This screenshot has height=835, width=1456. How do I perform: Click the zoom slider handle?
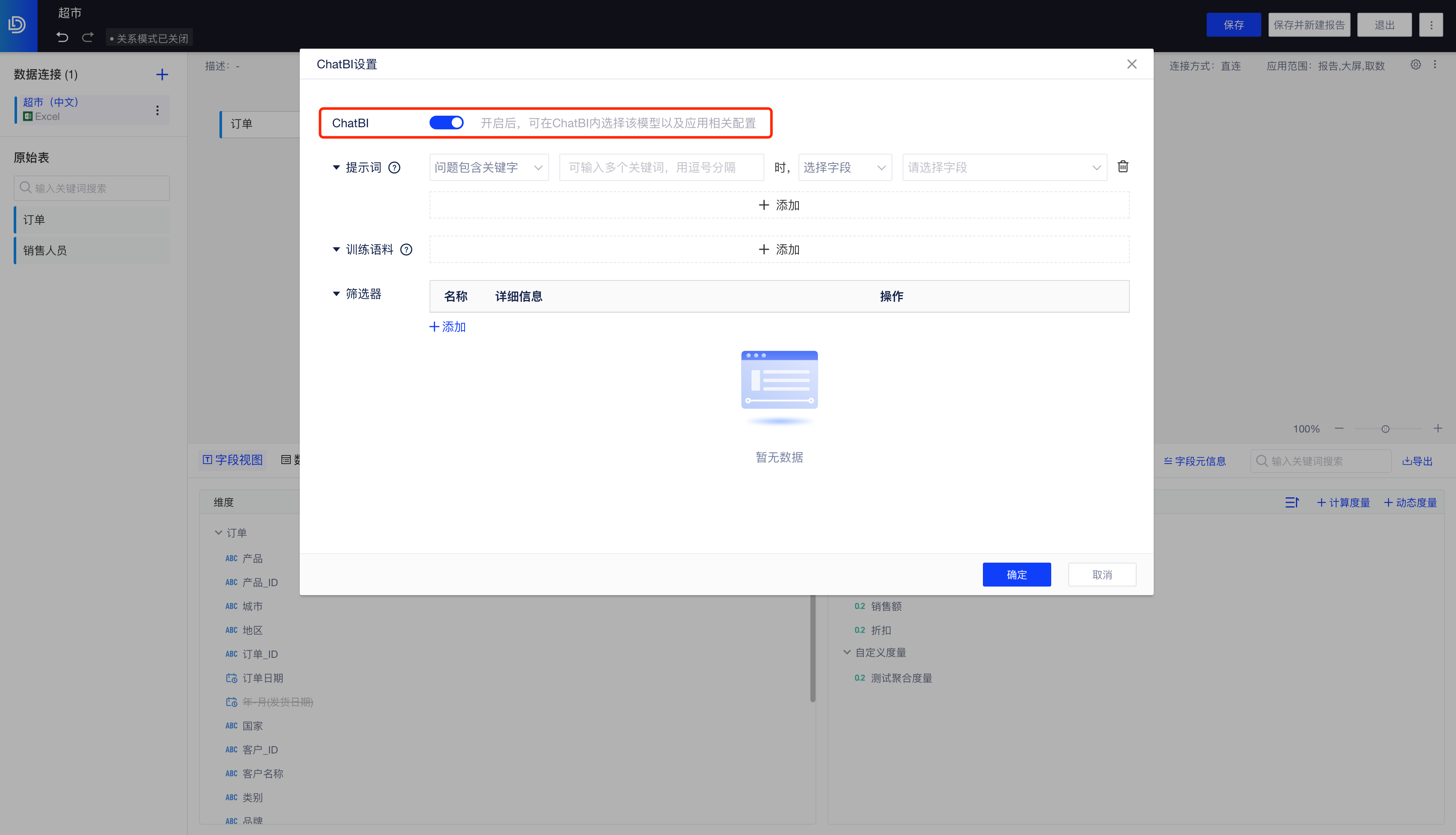(1385, 429)
